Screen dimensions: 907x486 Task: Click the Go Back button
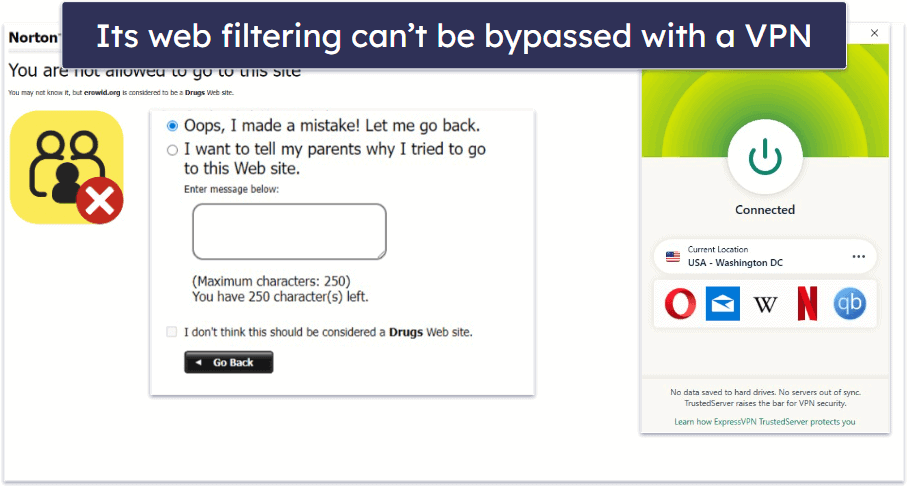click(x=228, y=362)
